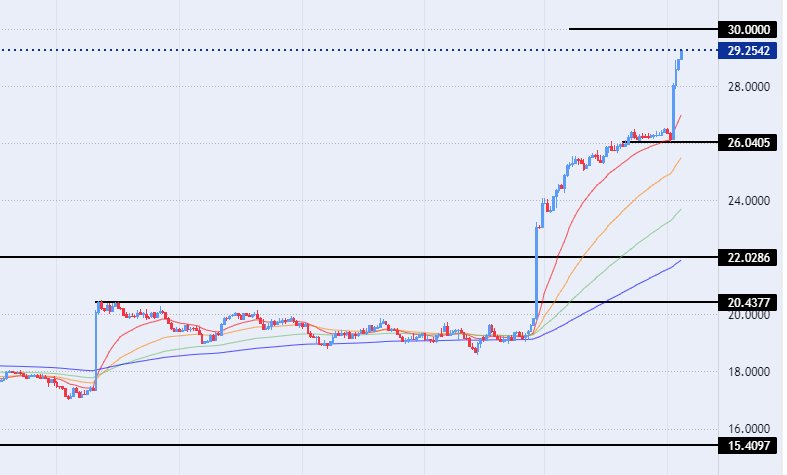Select the blue 29.2542 current price label
The height and width of the screenshot is (475, 787).
pyautogui.click(x=749, y=50)
